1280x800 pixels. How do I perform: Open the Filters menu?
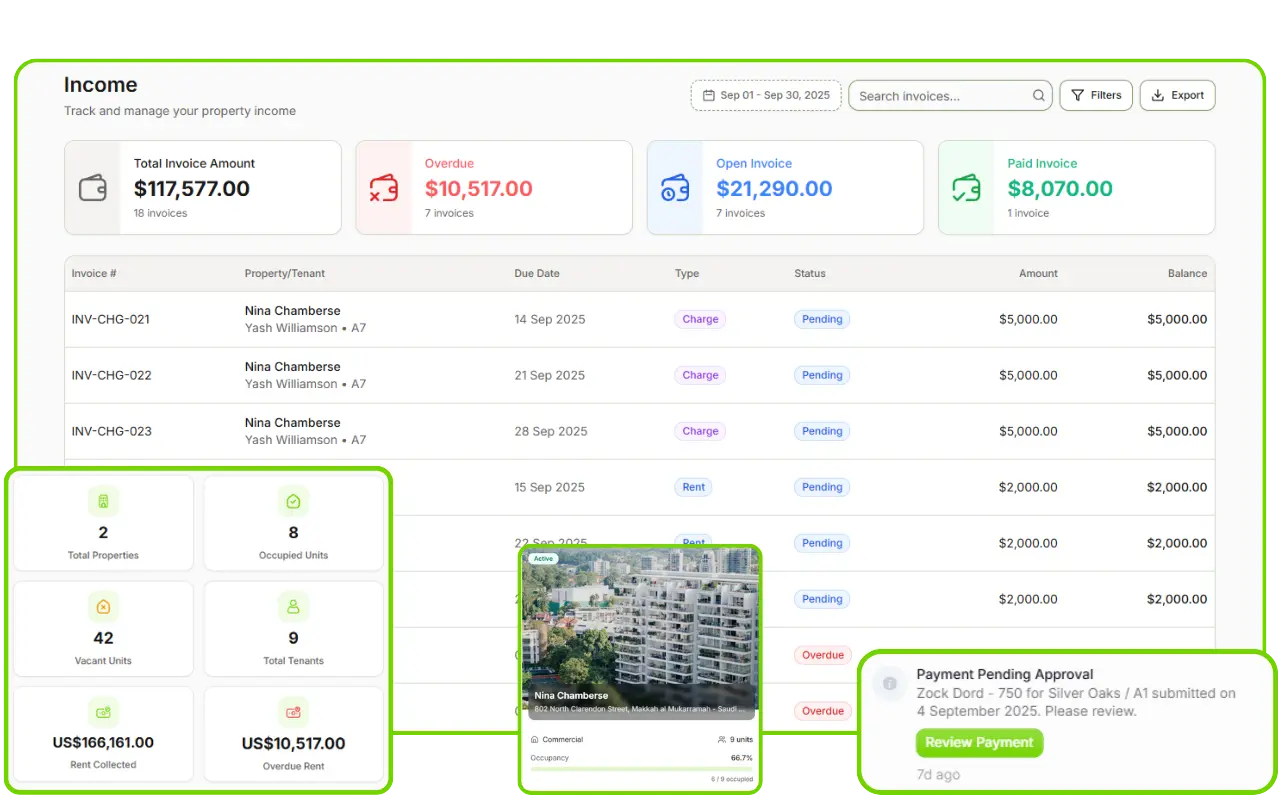[x=1096, y=95]
